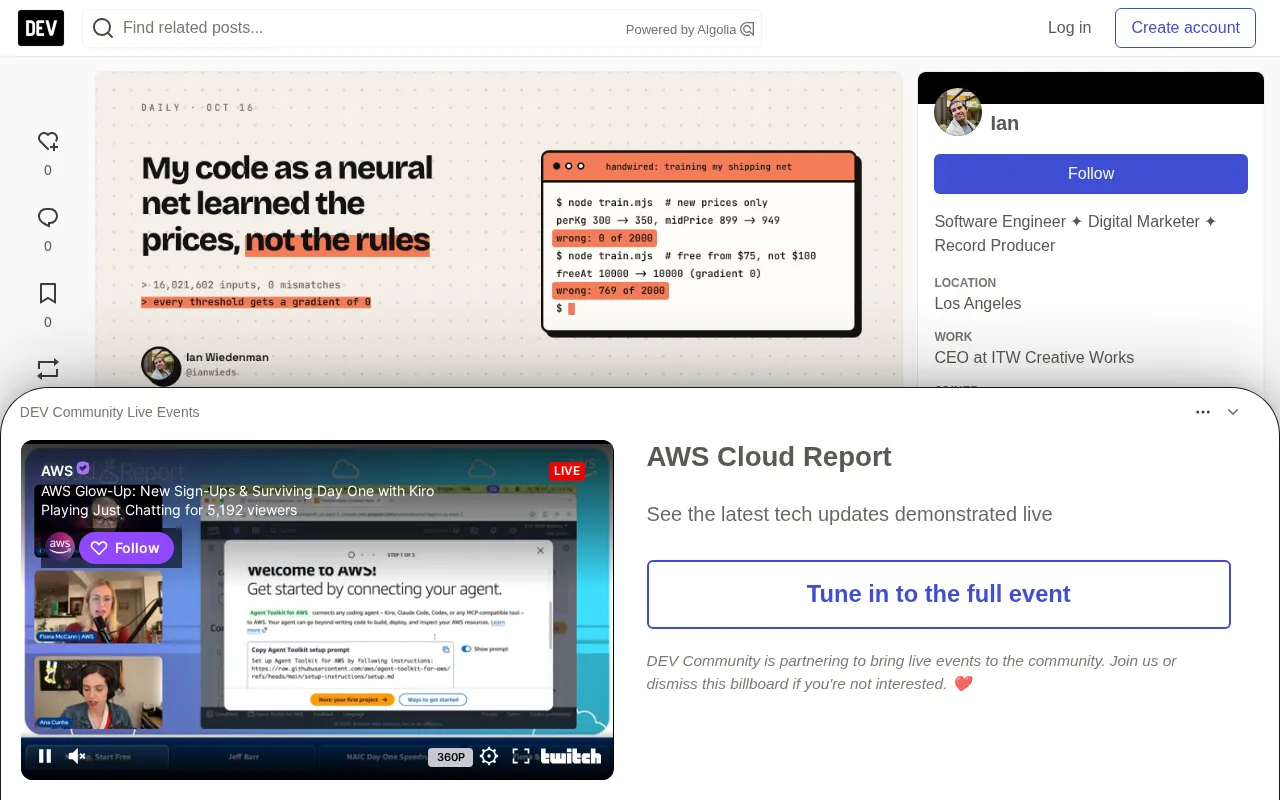The height and width of the screenshot is (800, 1280).
Task: Unmute the Twitch stream audio
Action: click(77, 756)
